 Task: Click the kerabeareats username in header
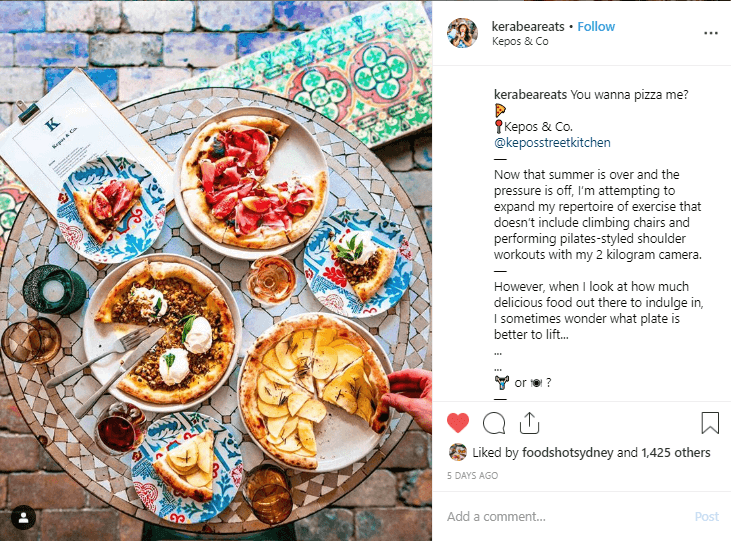click(x=528, y=27)
